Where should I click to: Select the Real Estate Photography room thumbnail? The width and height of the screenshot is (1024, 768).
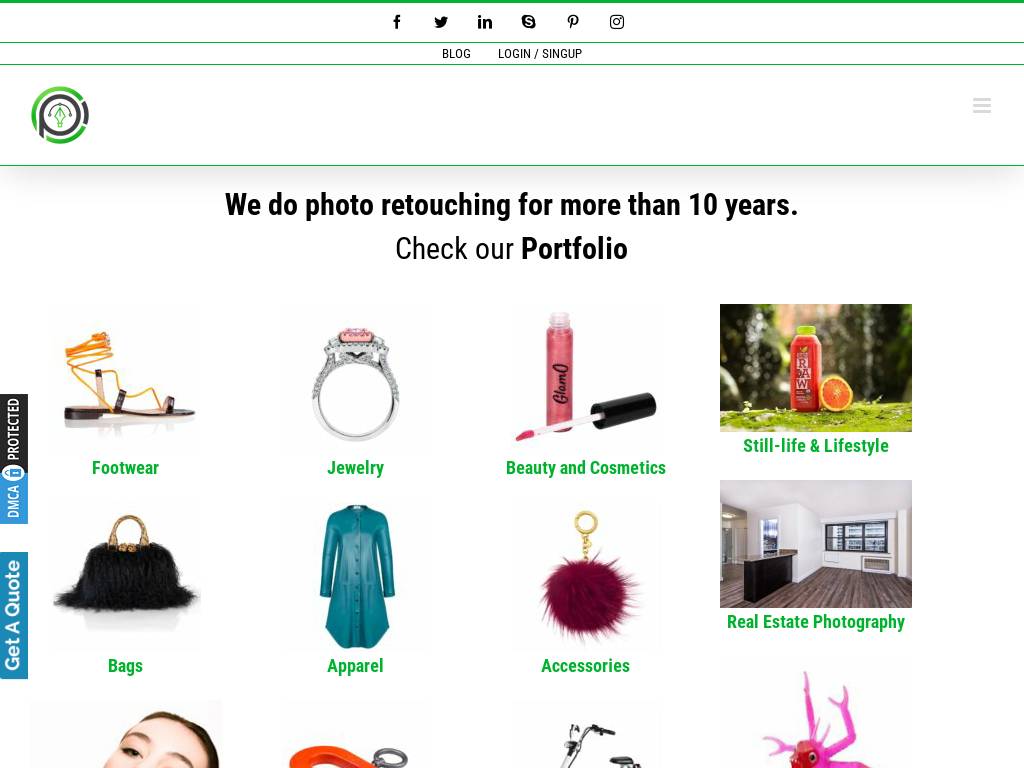[816, 544]
